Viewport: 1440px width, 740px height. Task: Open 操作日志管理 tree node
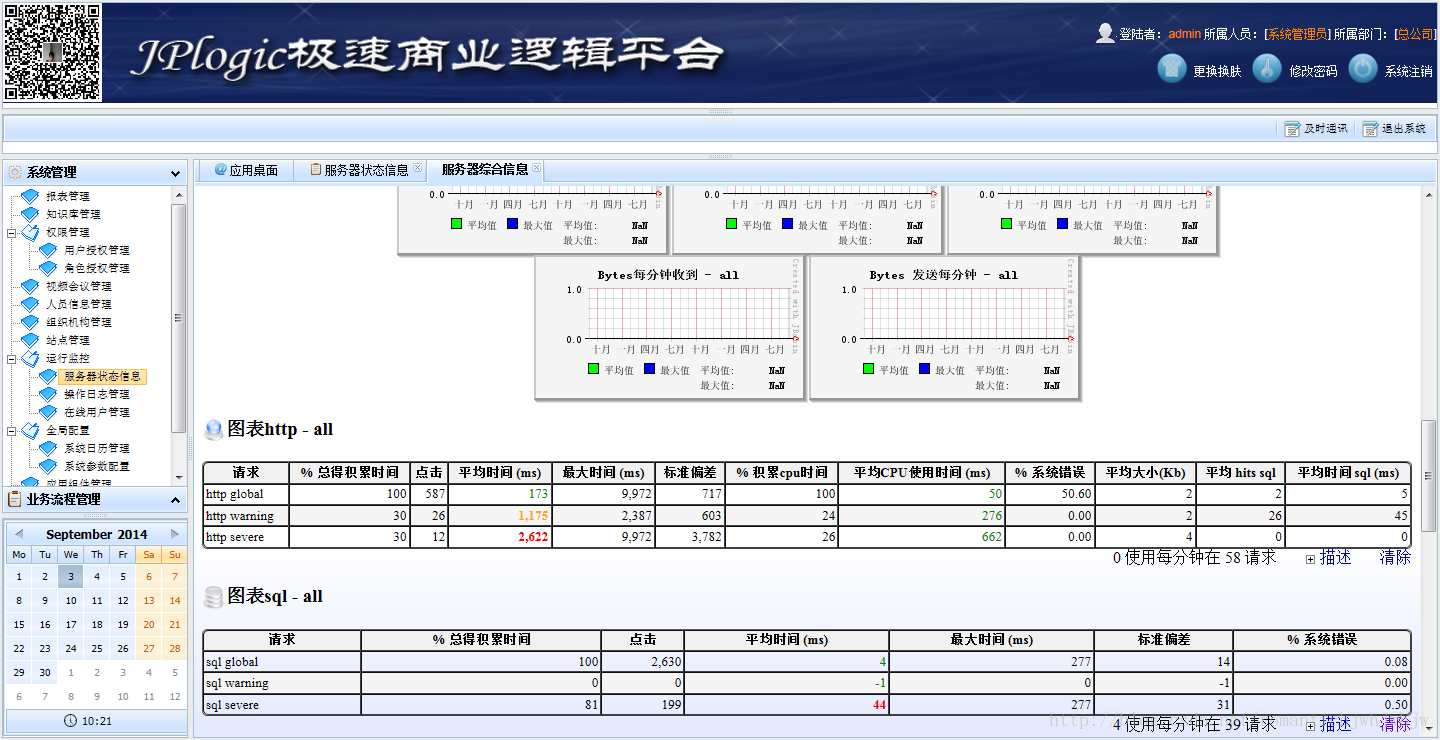point(97,394)
